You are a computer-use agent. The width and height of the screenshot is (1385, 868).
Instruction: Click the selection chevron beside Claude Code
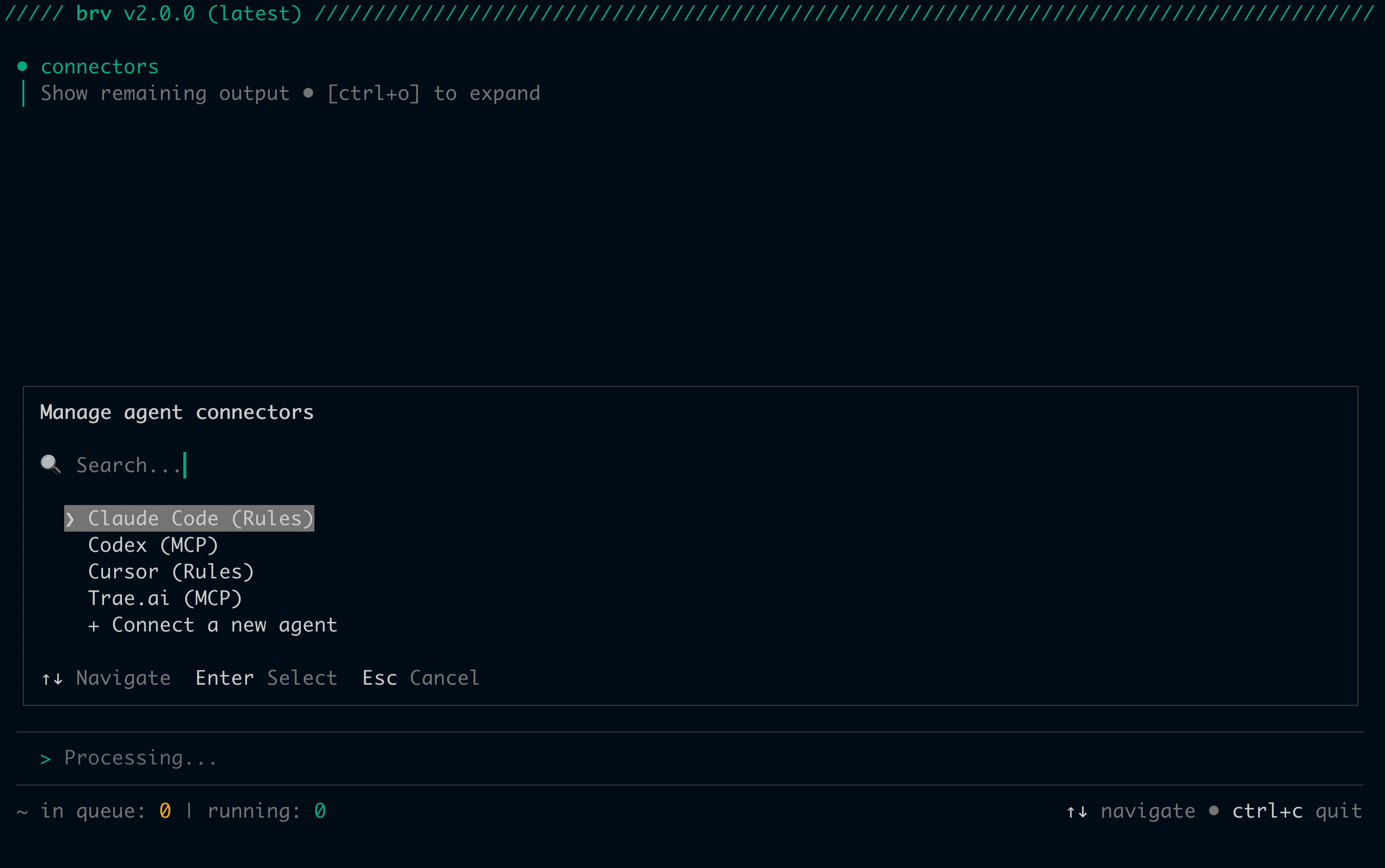pos(70,519)
